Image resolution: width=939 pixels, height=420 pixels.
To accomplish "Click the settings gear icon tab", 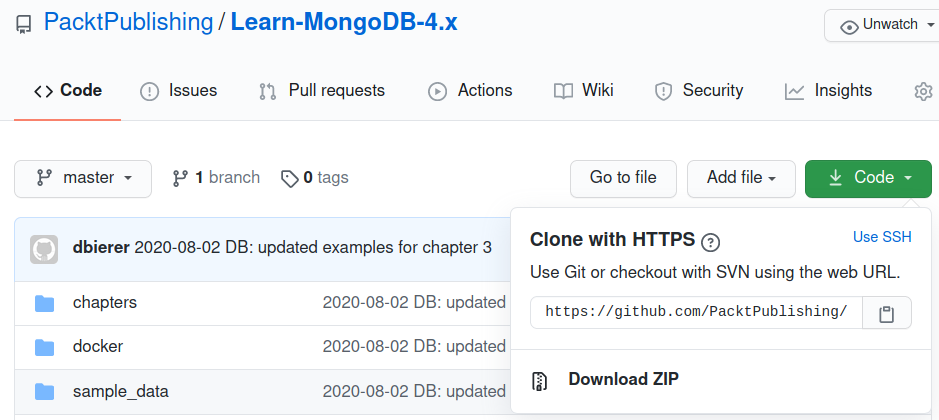I will [x=923, y=91].
